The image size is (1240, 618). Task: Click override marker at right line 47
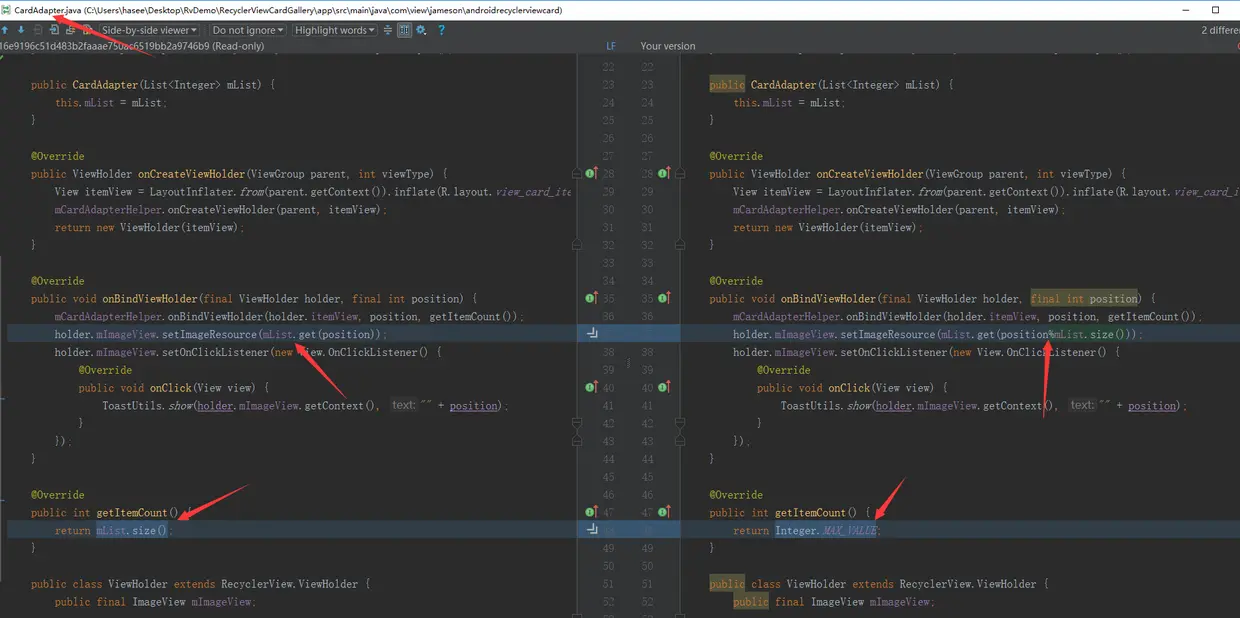[x=662, y=512]
